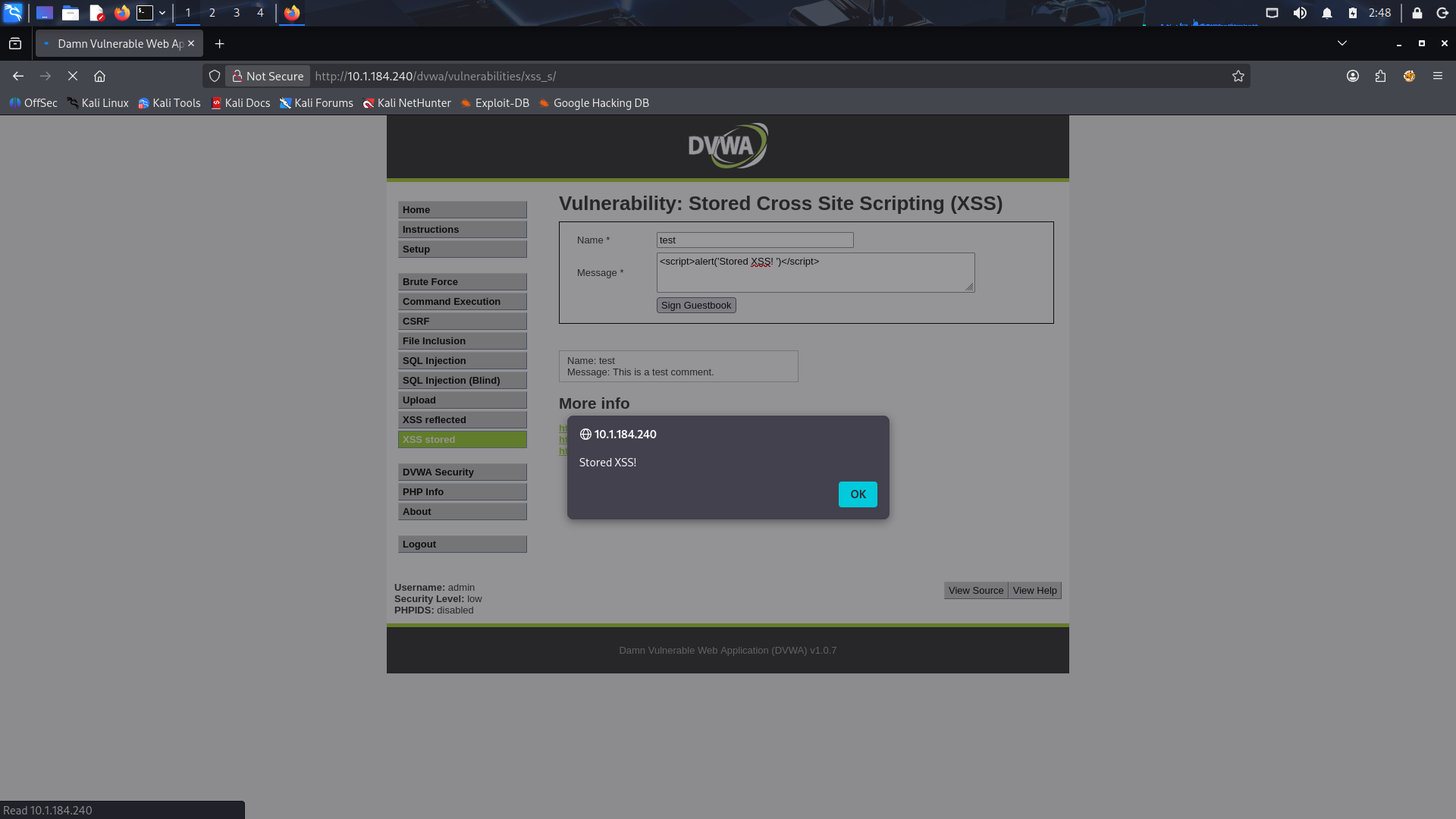Click the tracking protection shield icon

pos(215,76)
